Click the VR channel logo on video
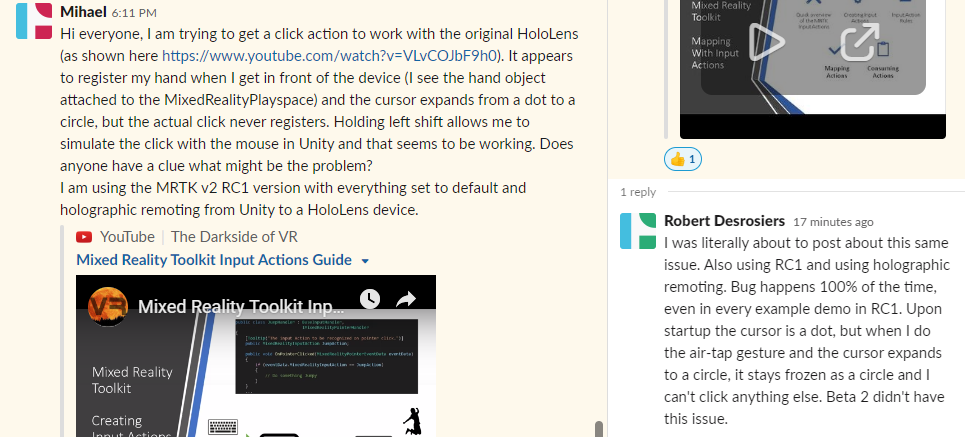965x437 pixels. tap(108, 307)
